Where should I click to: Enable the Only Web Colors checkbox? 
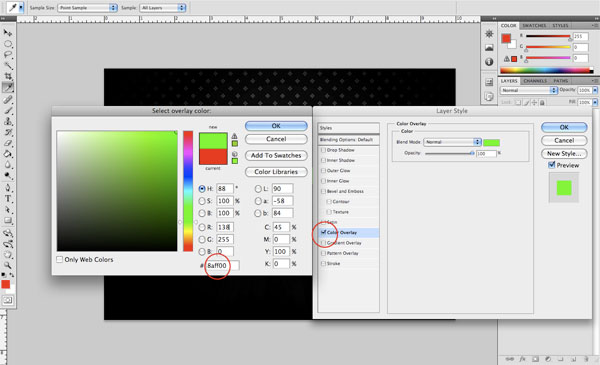(60, 259)
